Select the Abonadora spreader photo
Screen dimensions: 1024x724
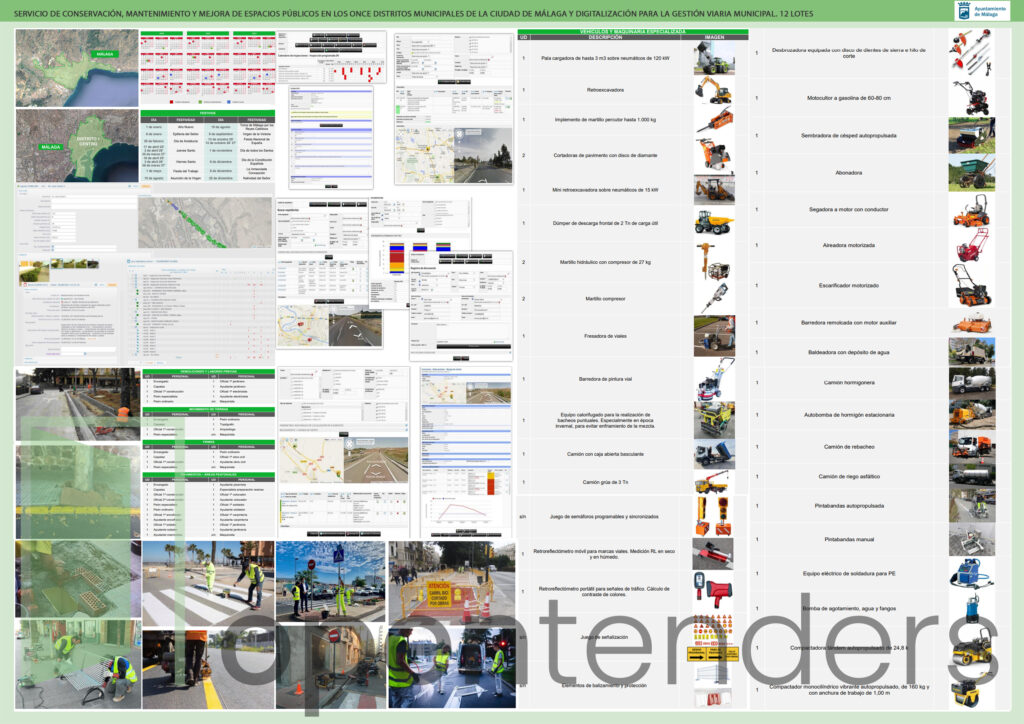[x=972, y=173]
